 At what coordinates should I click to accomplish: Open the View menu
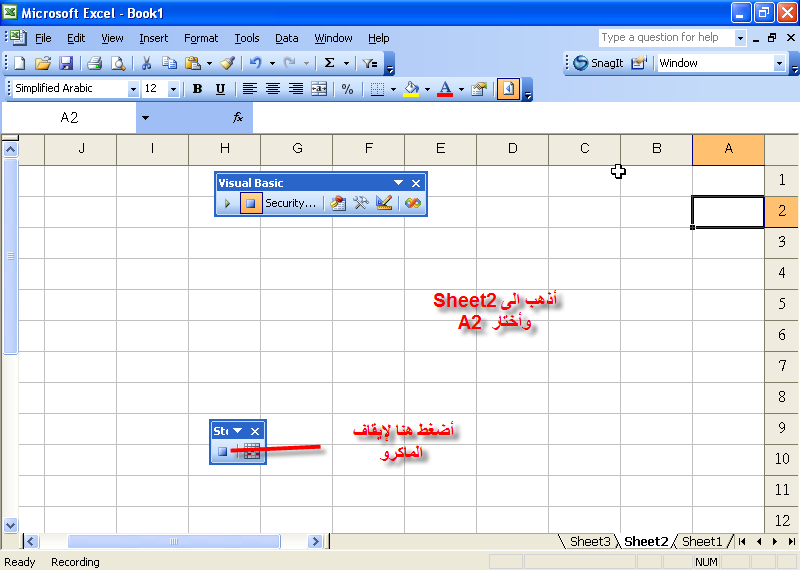click(112, 38)
